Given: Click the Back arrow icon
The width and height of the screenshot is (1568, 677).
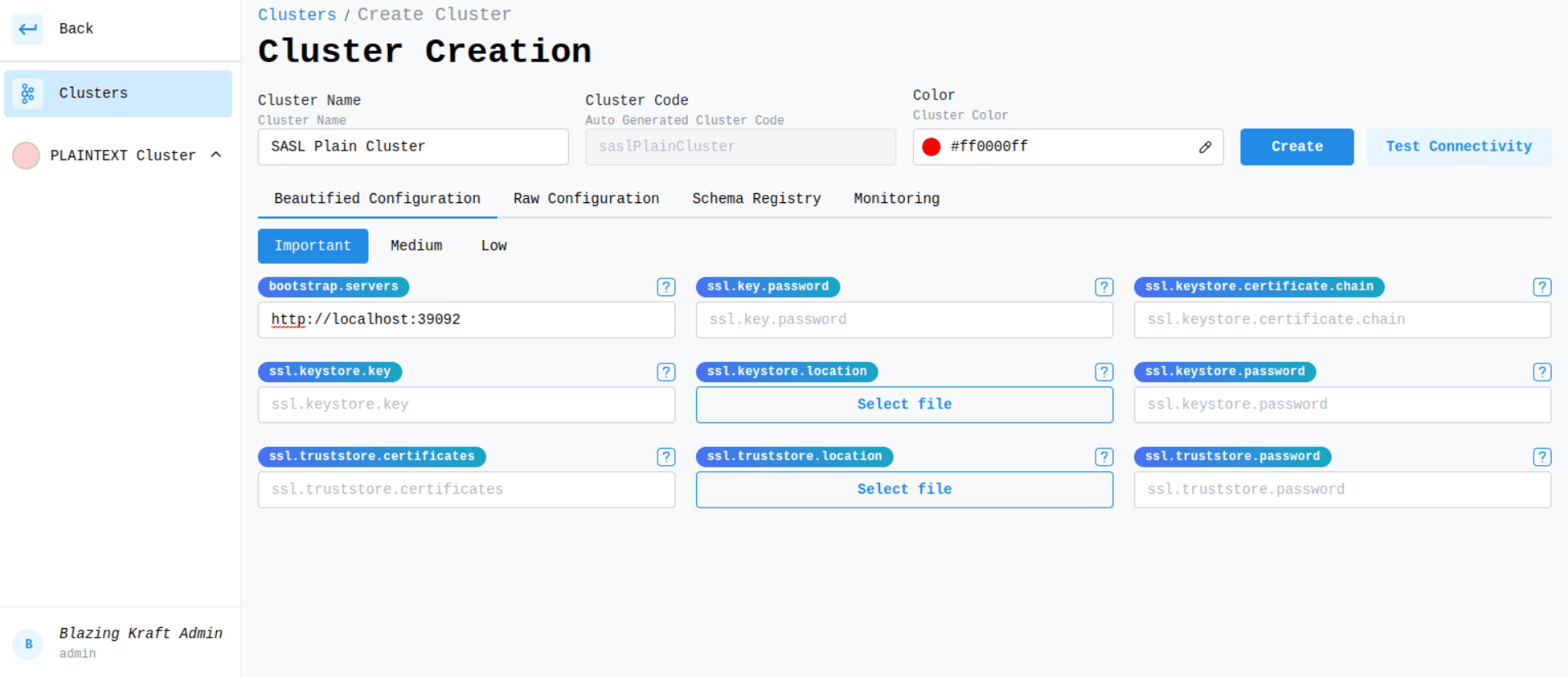Looking at the screenshot, I should 28,29.
